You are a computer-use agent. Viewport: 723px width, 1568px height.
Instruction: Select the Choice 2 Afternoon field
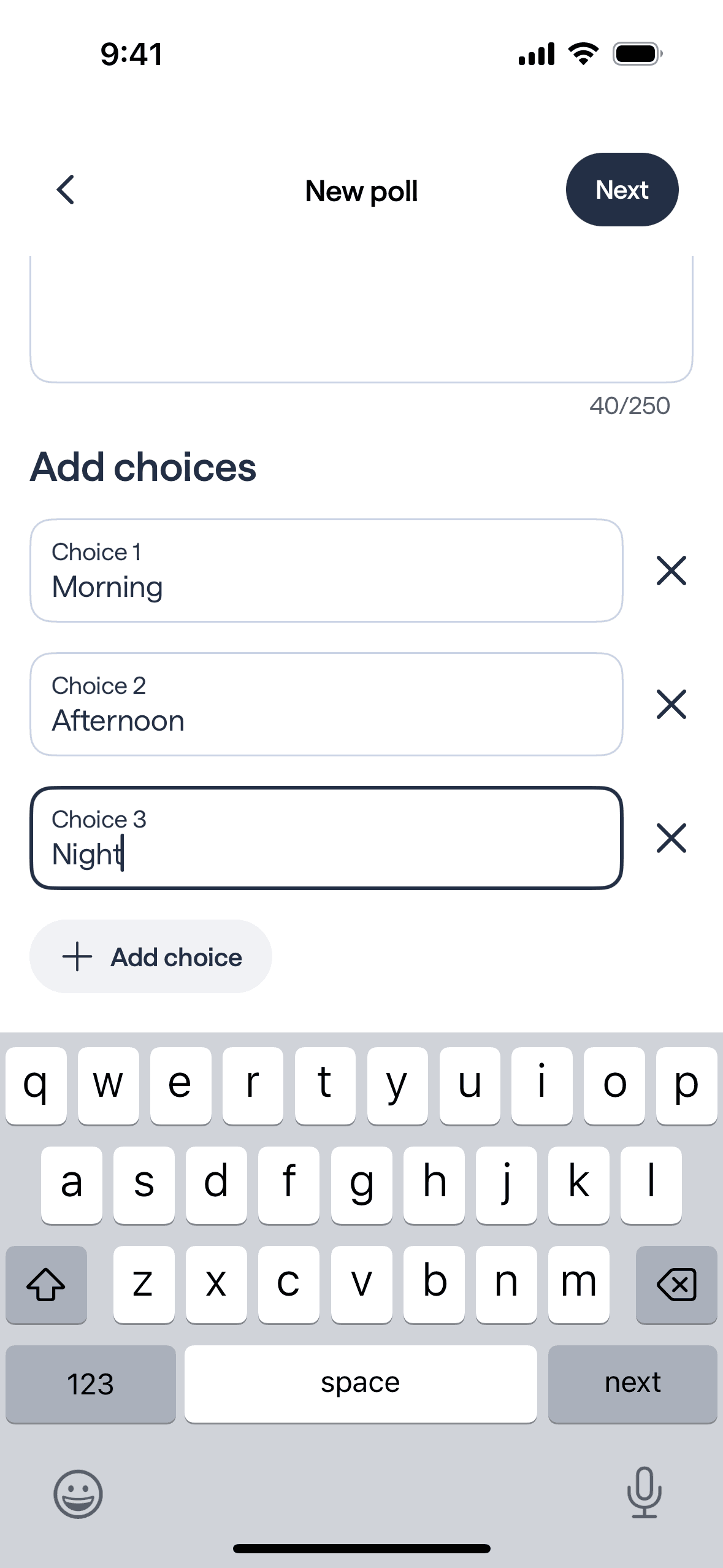pos(326,704)
